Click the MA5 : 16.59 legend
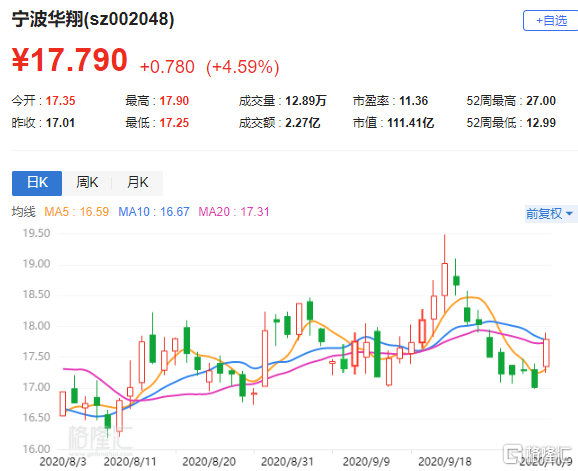The width and height of the screenshot is (578, 471). coord(77,212)
